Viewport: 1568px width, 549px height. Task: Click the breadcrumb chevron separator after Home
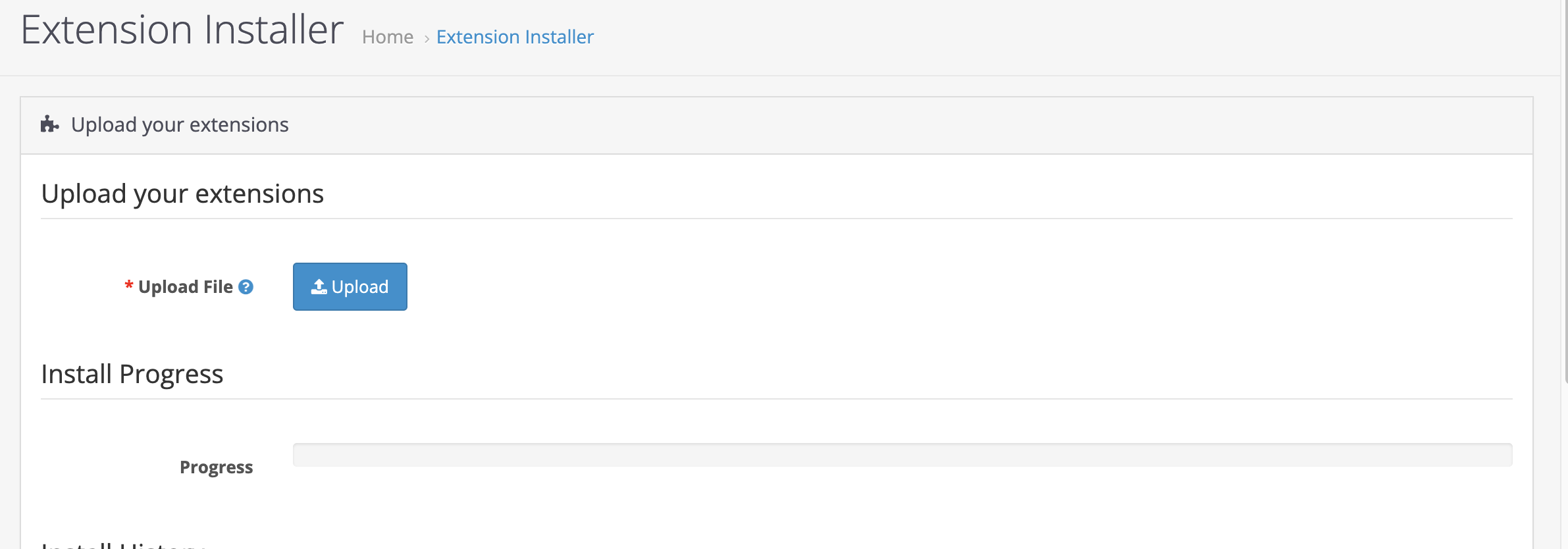[x=427, y=39]
